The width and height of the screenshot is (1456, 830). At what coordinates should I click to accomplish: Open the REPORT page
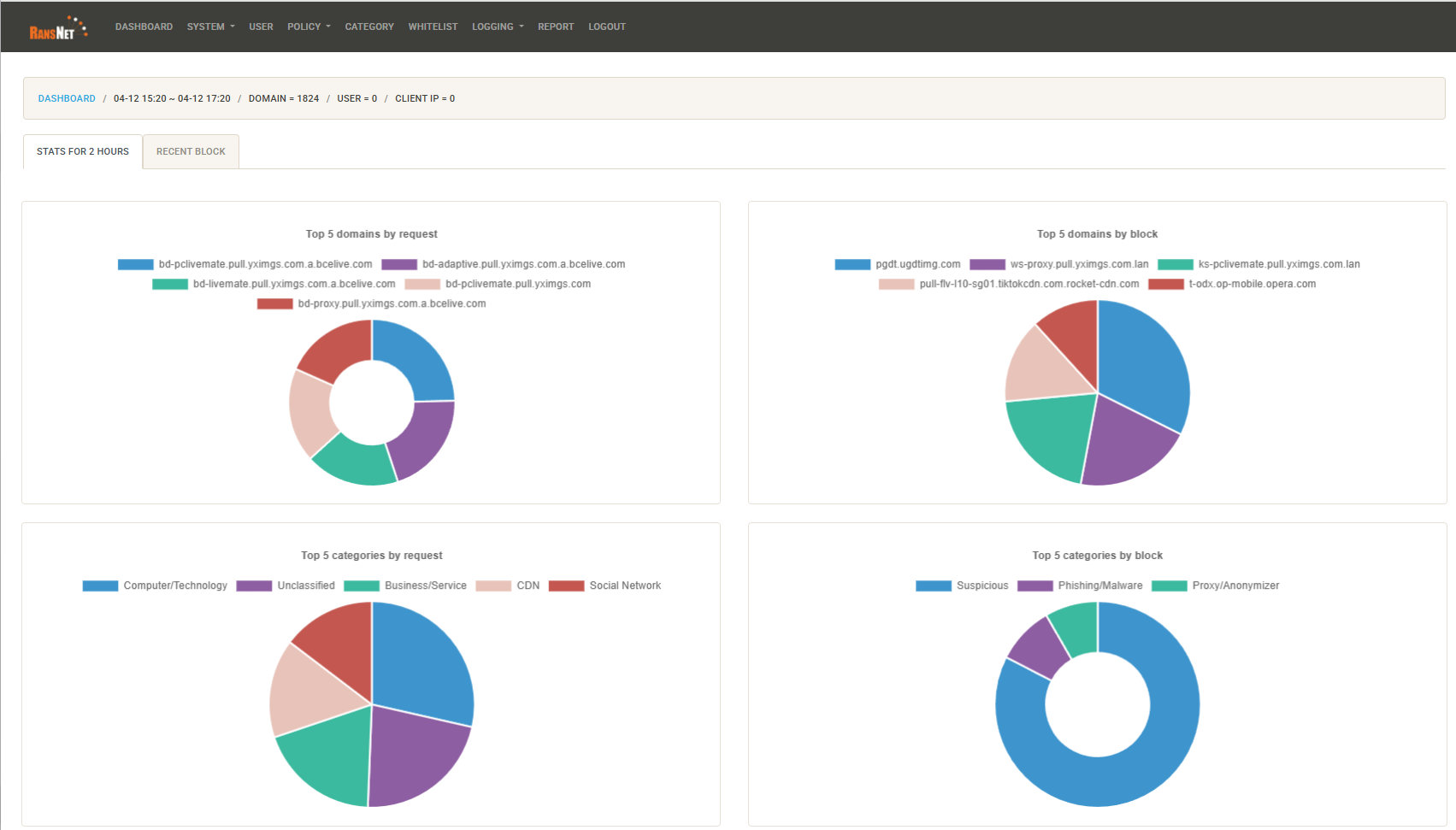(x=556, y=26)
